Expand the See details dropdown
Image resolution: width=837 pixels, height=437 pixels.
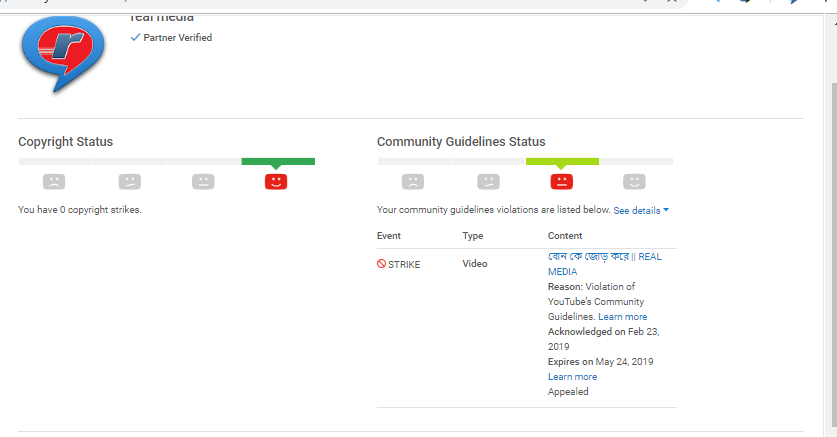pos(641,210)
